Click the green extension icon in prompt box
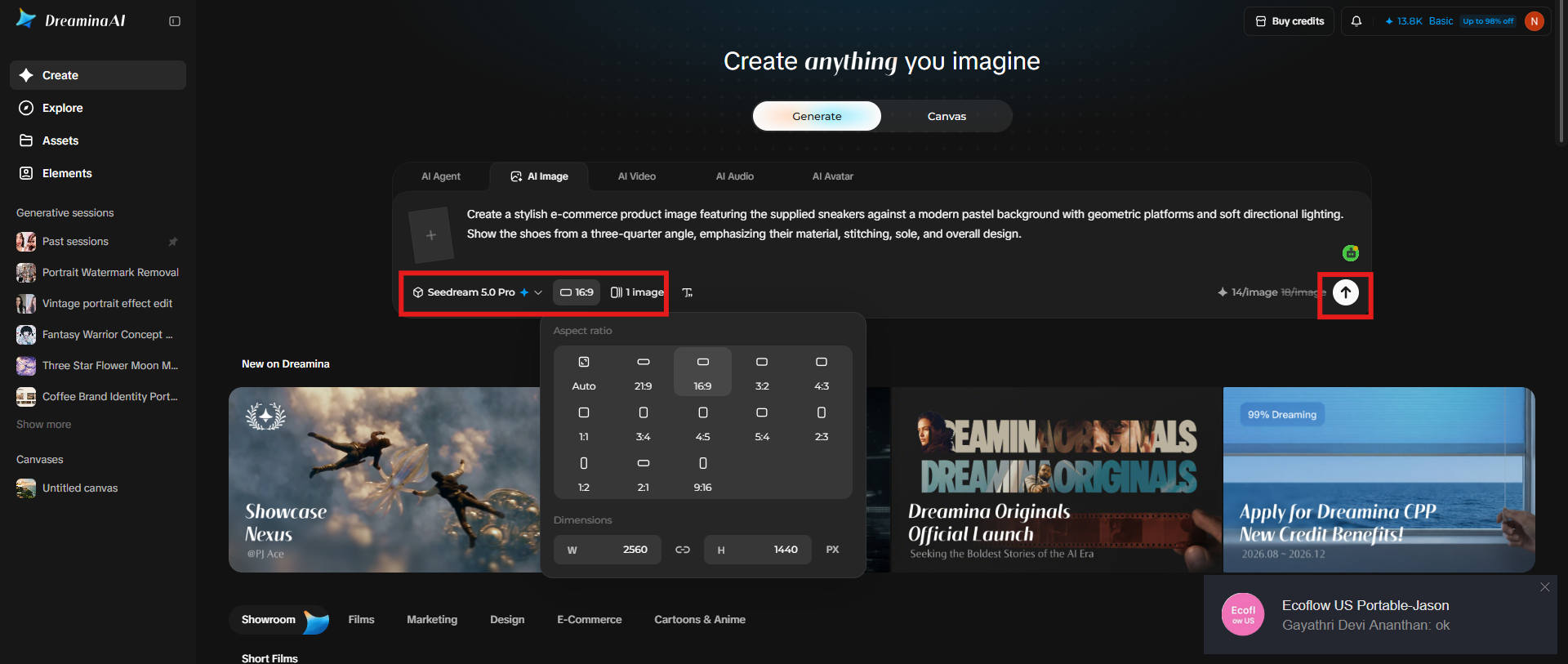 [x=1351, y=253]
